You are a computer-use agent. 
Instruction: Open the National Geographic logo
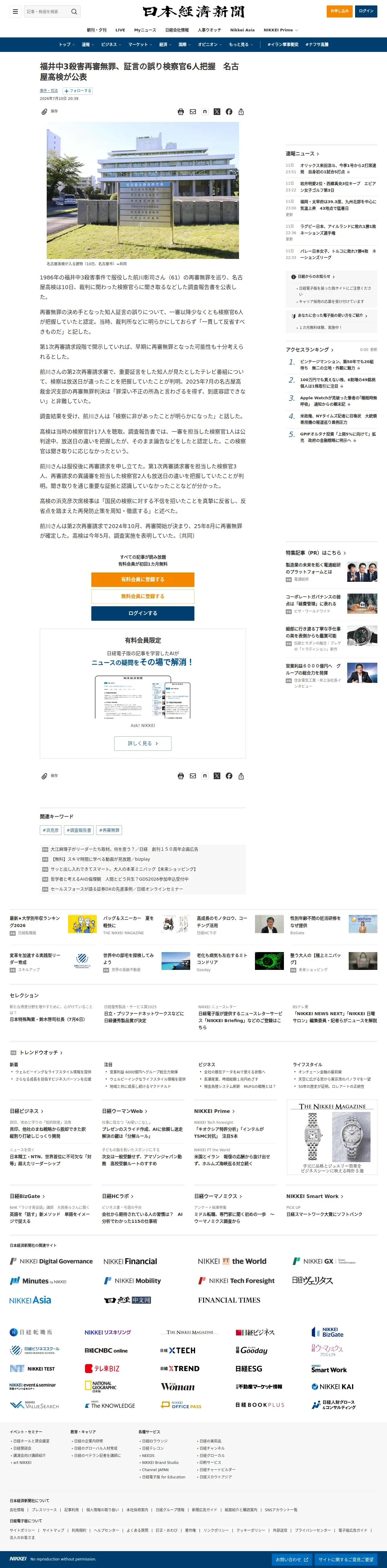pyautogui.click(x=101, y=1387)
